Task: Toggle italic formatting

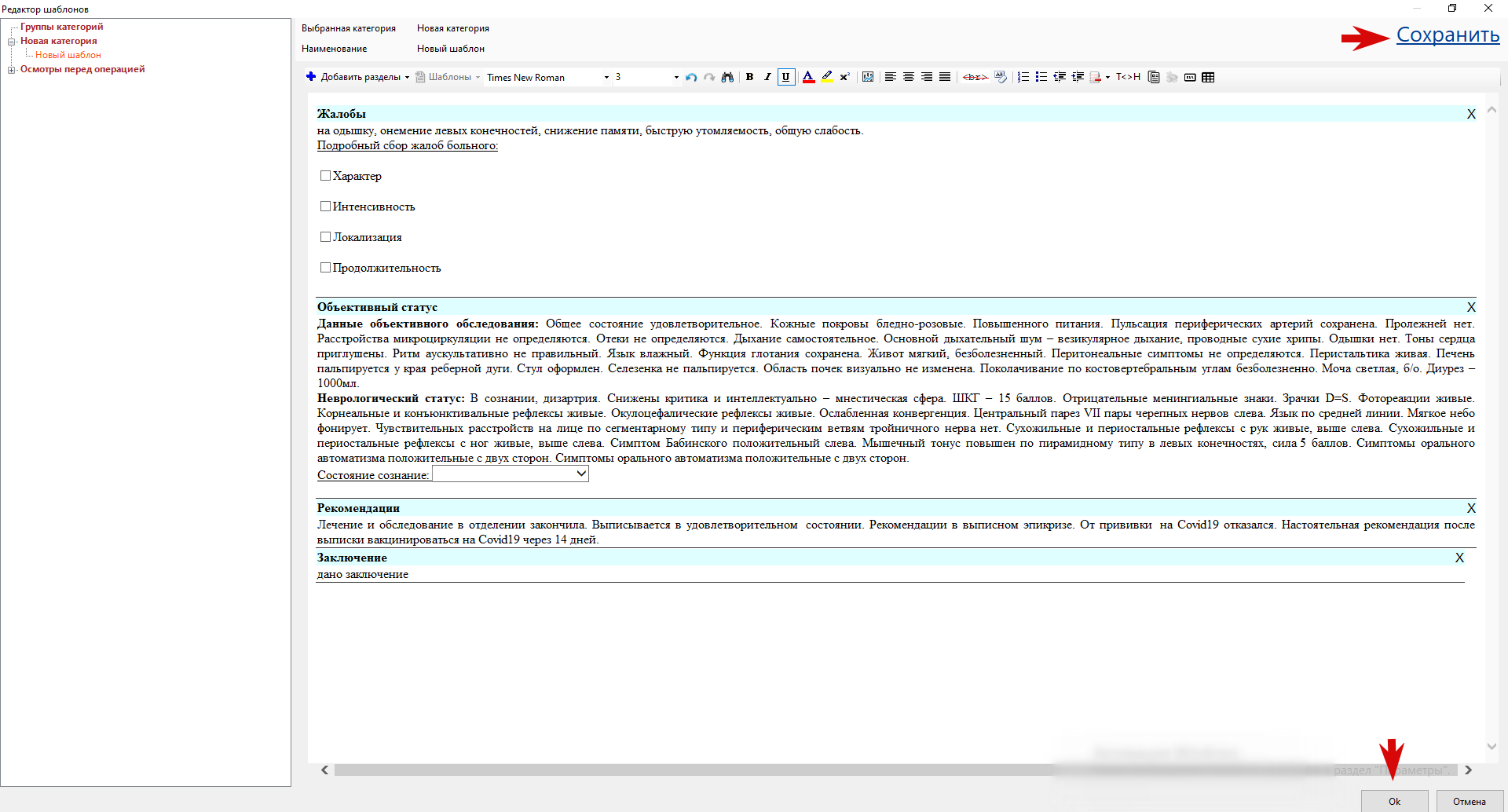Action: (767, 77)
